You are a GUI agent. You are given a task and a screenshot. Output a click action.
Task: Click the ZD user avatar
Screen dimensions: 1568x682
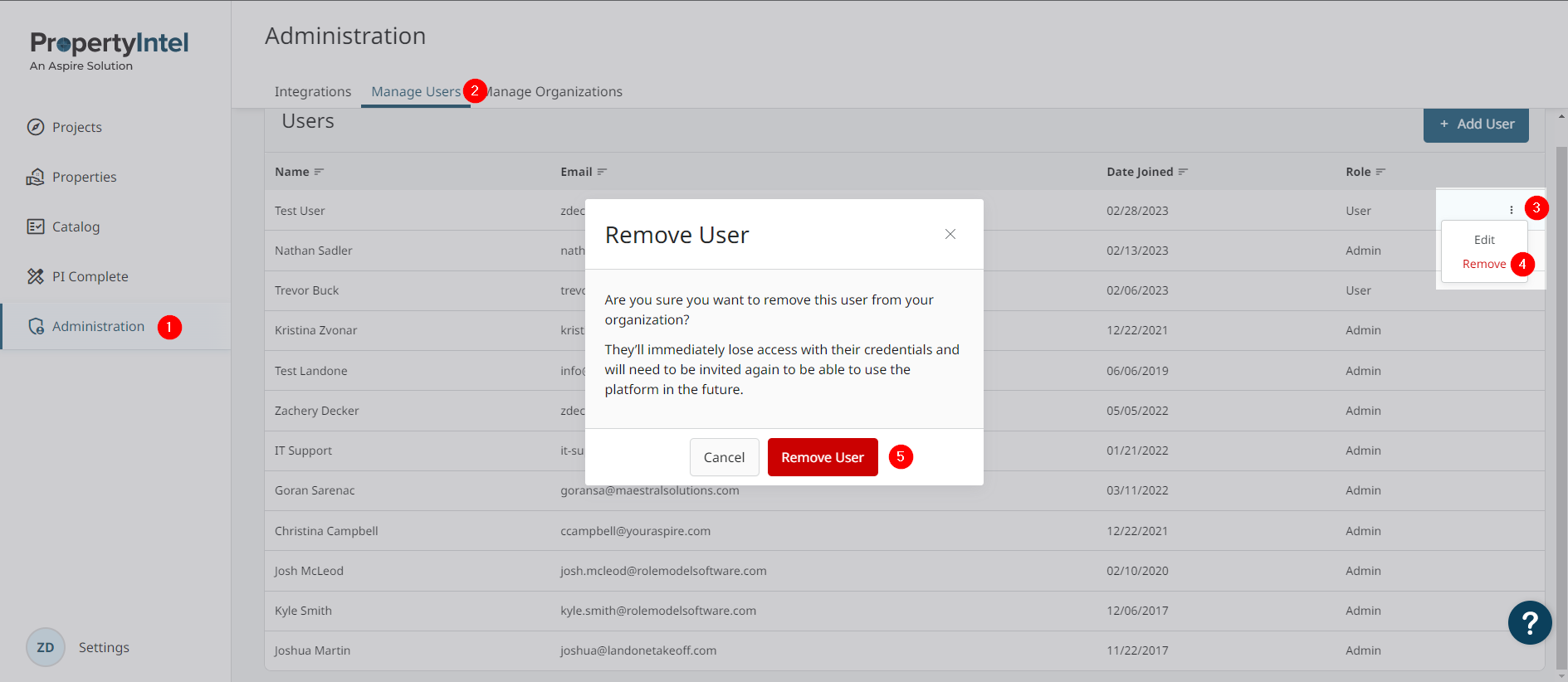(46, 647)
